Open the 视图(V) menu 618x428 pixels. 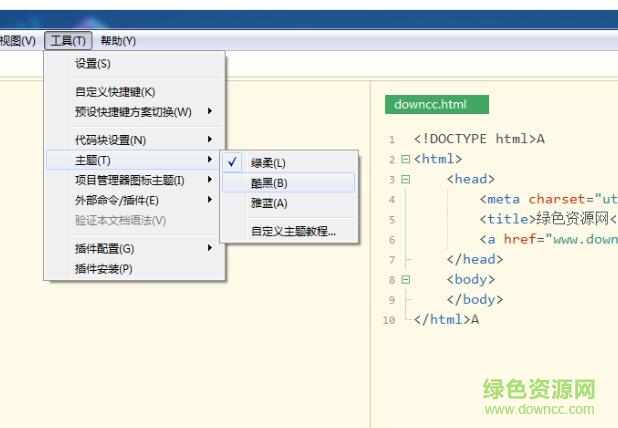click(x=18, y=40)
